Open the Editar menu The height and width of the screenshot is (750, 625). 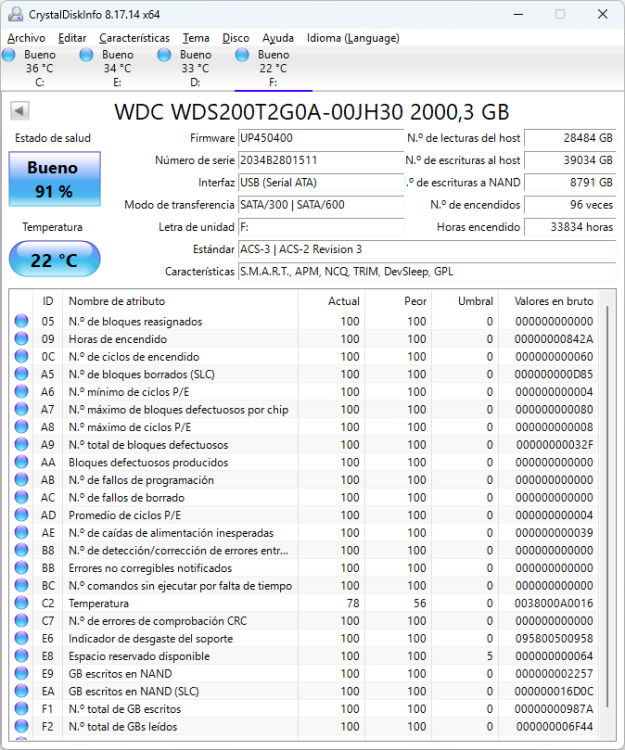pyautogui.click(x=72, y=38)
